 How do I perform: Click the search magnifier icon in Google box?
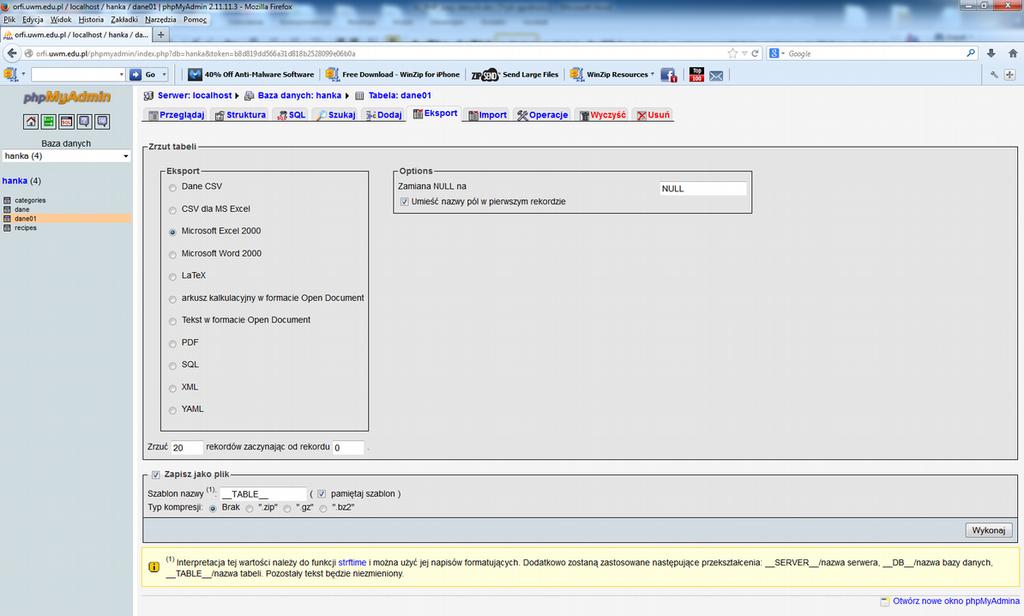point(970,54)
